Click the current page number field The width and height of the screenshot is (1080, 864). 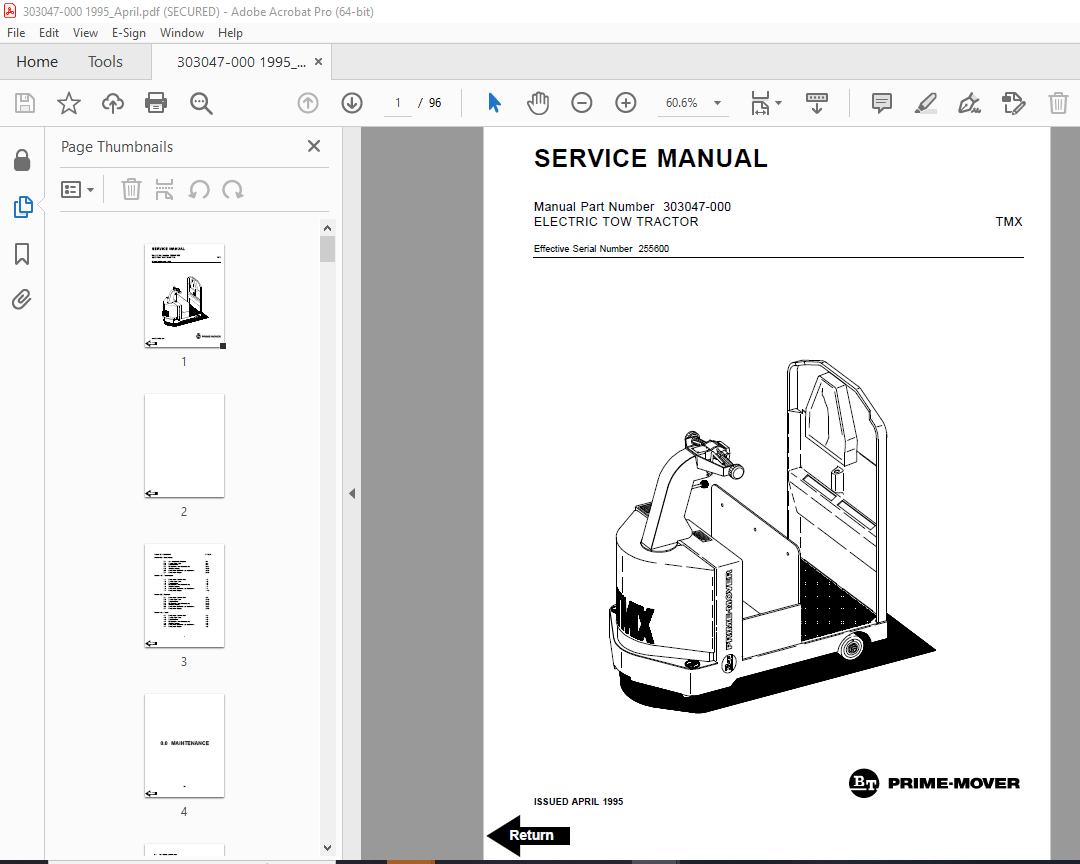[x=398, y=103]
